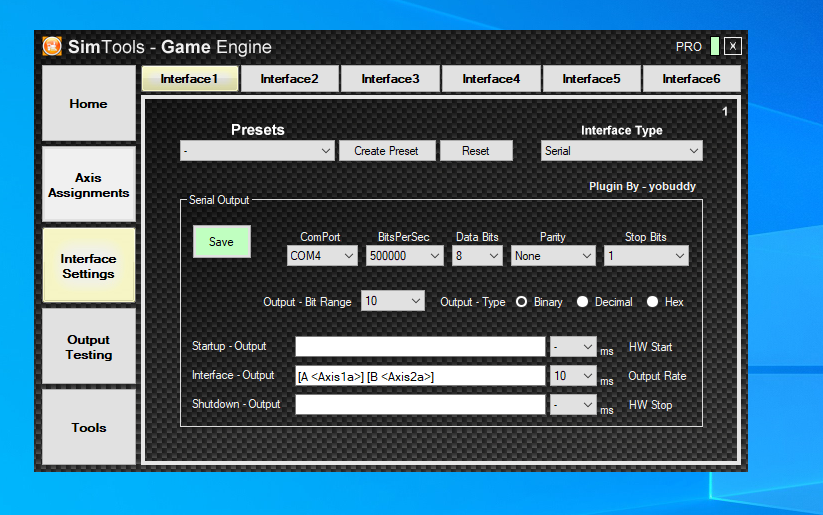Click the green PRO status indicator
This screenshot has height=515, width=823.
pos(714,46)
